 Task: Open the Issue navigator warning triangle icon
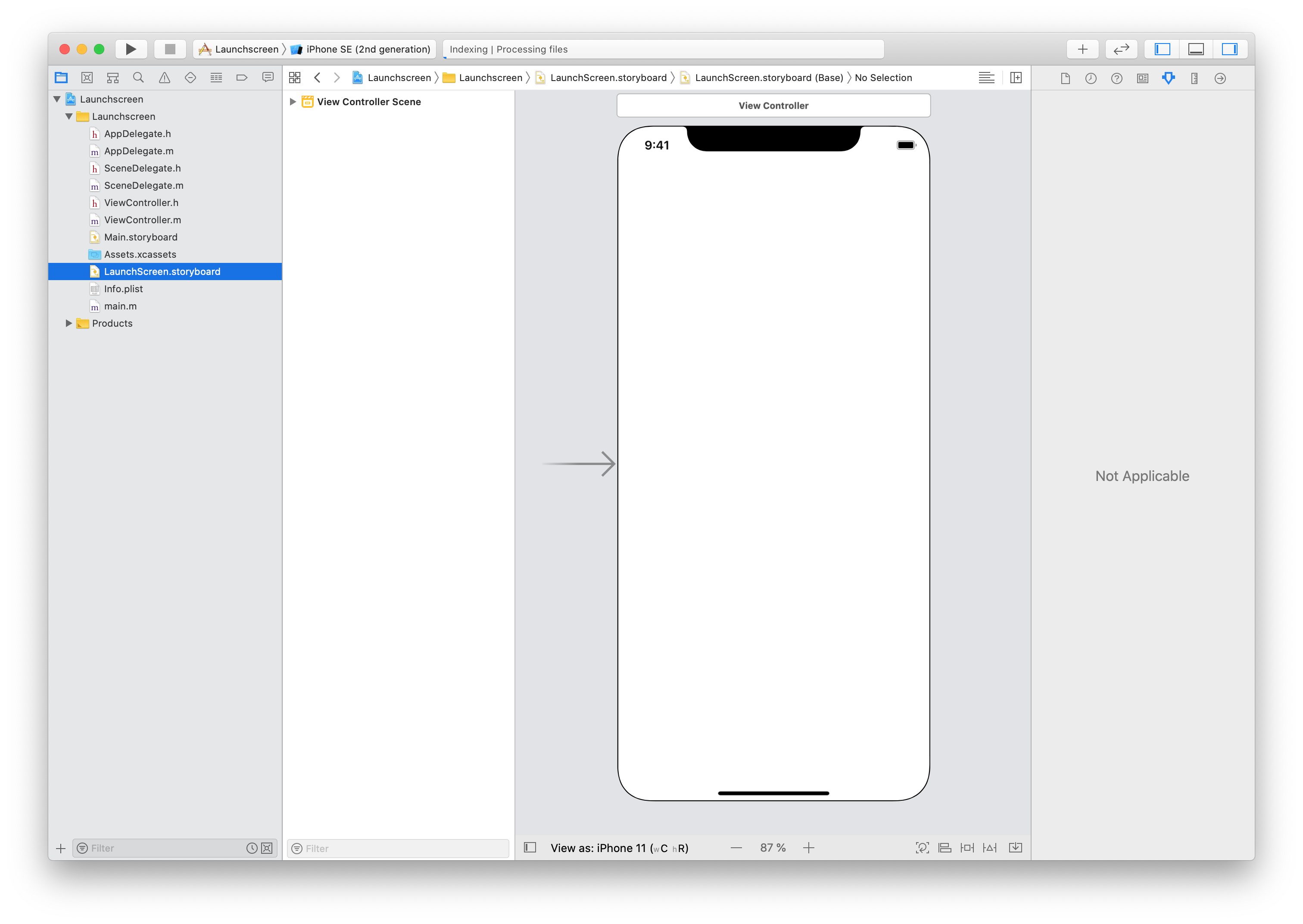coord(165,78)
